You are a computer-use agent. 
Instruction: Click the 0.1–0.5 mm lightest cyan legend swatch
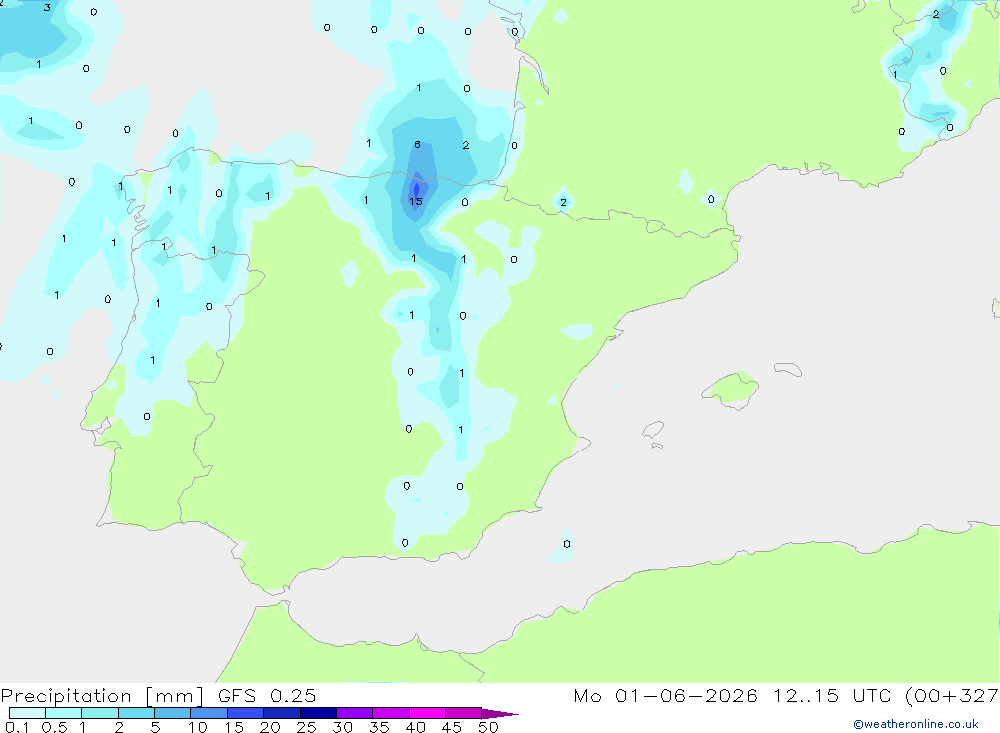click(27, 713)
